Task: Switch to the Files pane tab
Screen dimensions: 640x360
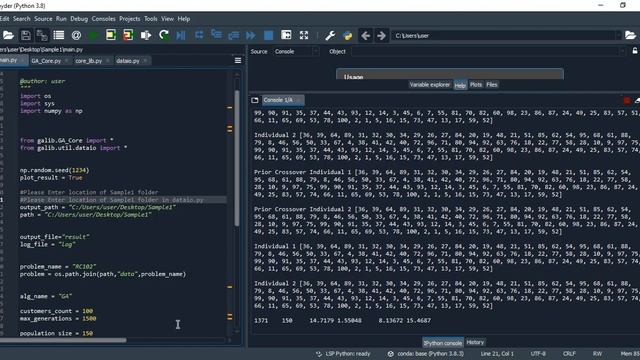Action: point(492,84)
